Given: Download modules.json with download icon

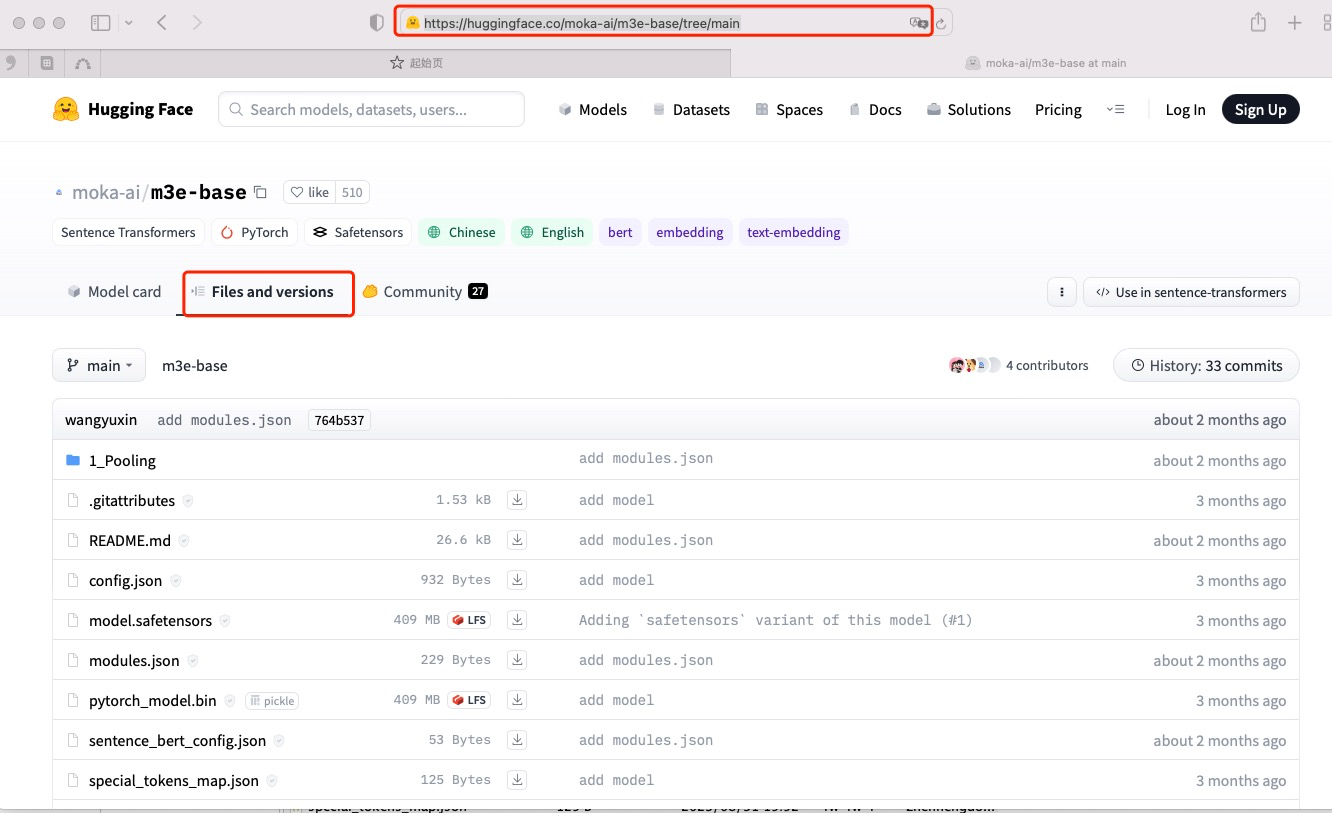Looking at the screenshot, I should point(517,660).
